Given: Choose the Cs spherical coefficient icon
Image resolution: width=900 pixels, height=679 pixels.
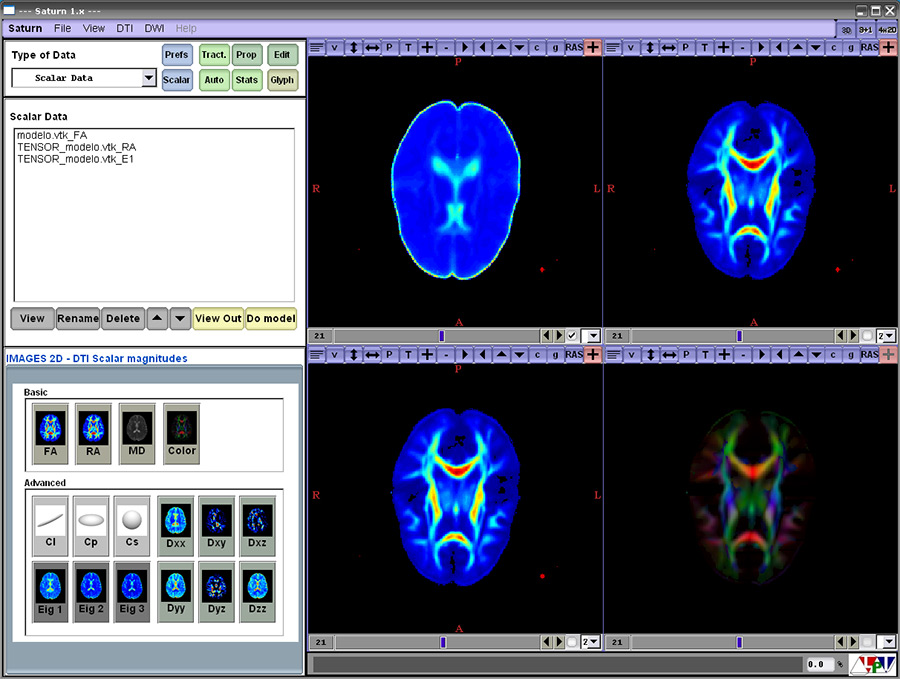Looking at the screenshot, I should pyautogui.click(x=132, y=526).
